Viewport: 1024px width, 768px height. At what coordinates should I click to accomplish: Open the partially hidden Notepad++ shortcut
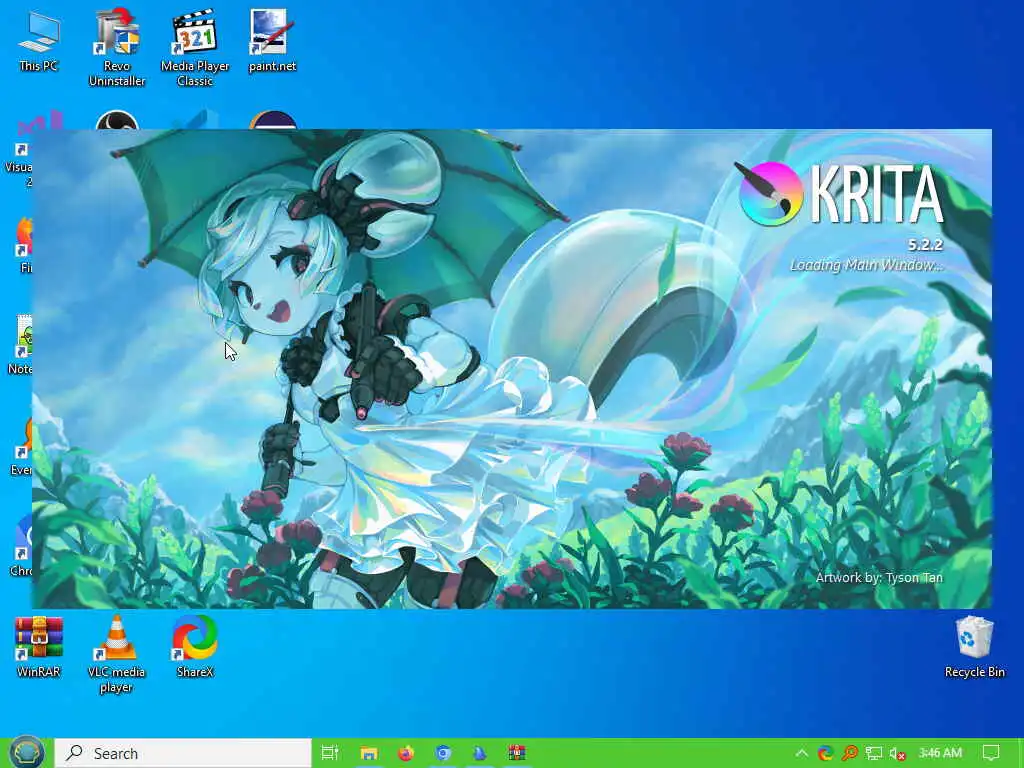(x=21, y=345)
